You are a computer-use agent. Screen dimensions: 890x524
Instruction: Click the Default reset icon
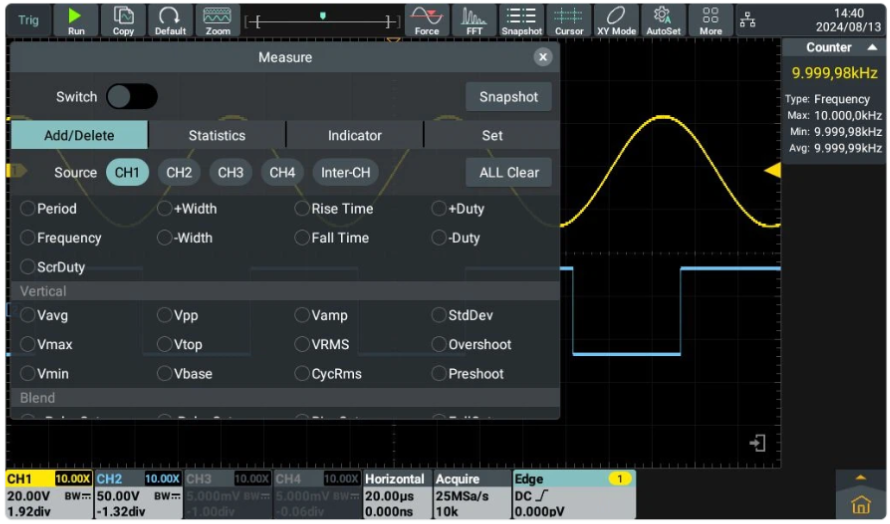click(170, 19)
